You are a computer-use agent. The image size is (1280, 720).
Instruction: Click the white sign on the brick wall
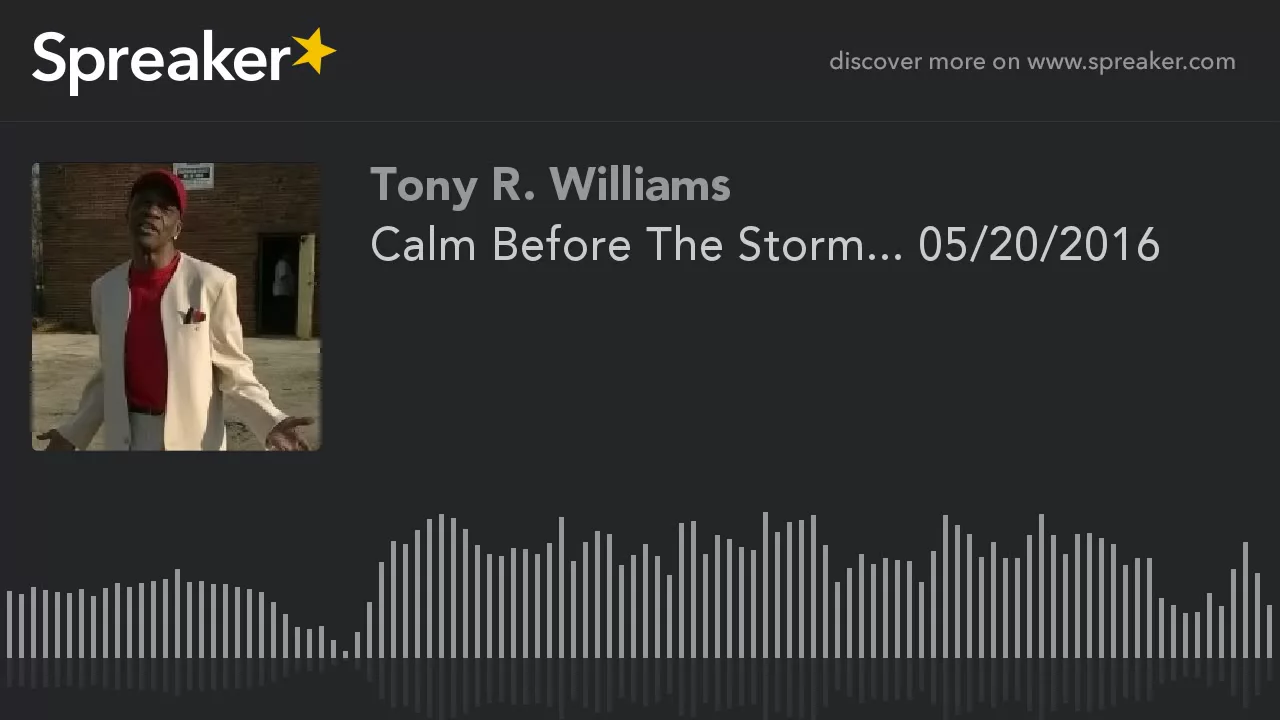[x=194, y=175]
